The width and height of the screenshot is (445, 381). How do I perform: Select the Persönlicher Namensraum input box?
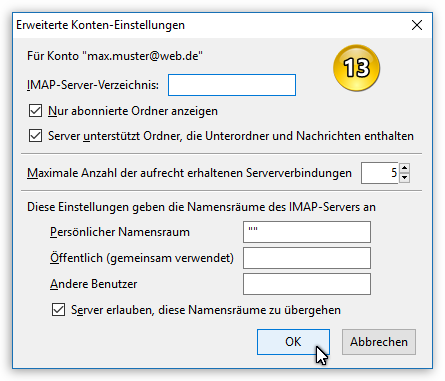coord(307,232)
